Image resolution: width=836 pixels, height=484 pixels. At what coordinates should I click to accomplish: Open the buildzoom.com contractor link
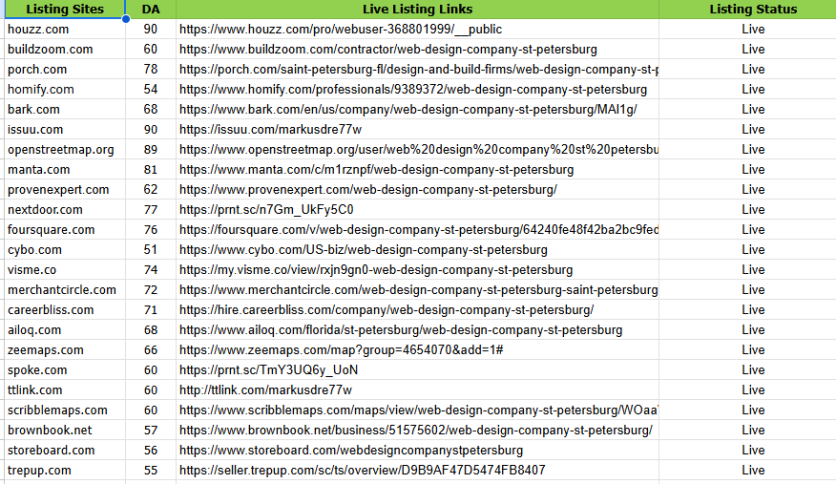388,50
